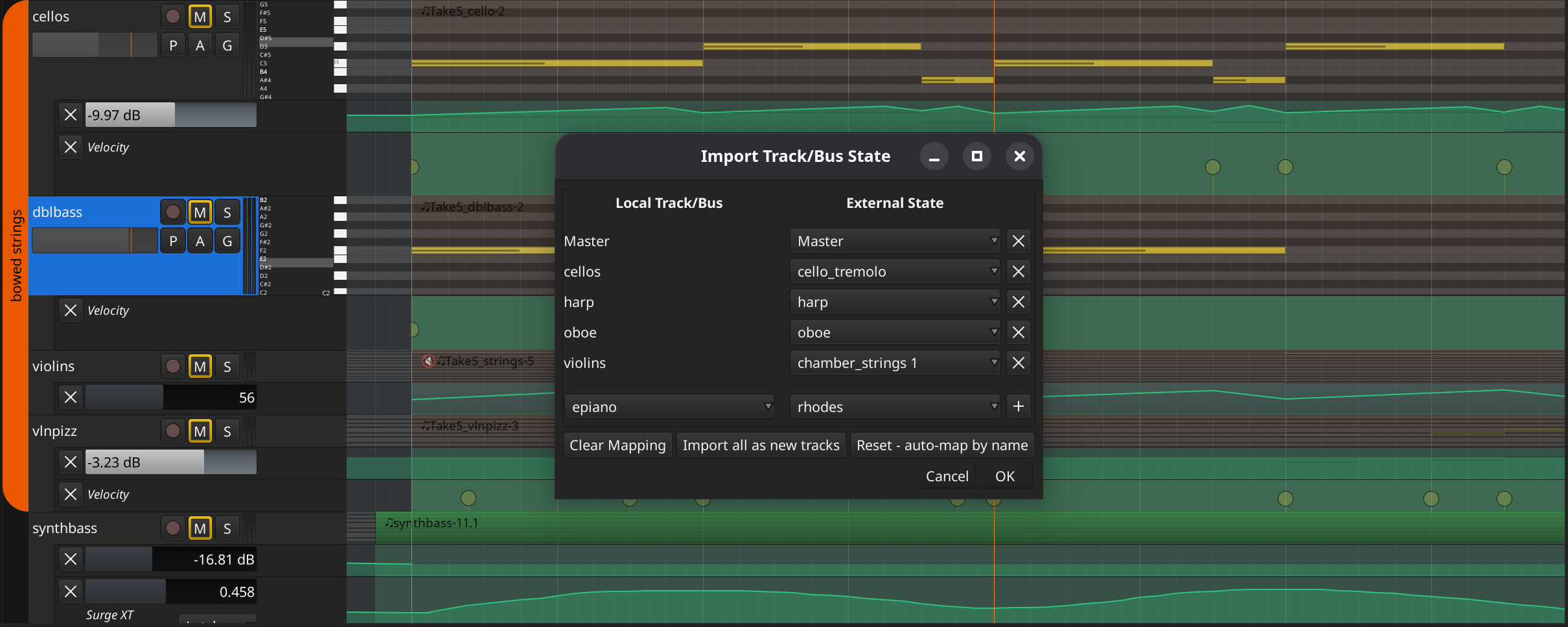Solo the dblbass track
The image size is (1568, 627).
click(227, 212)
